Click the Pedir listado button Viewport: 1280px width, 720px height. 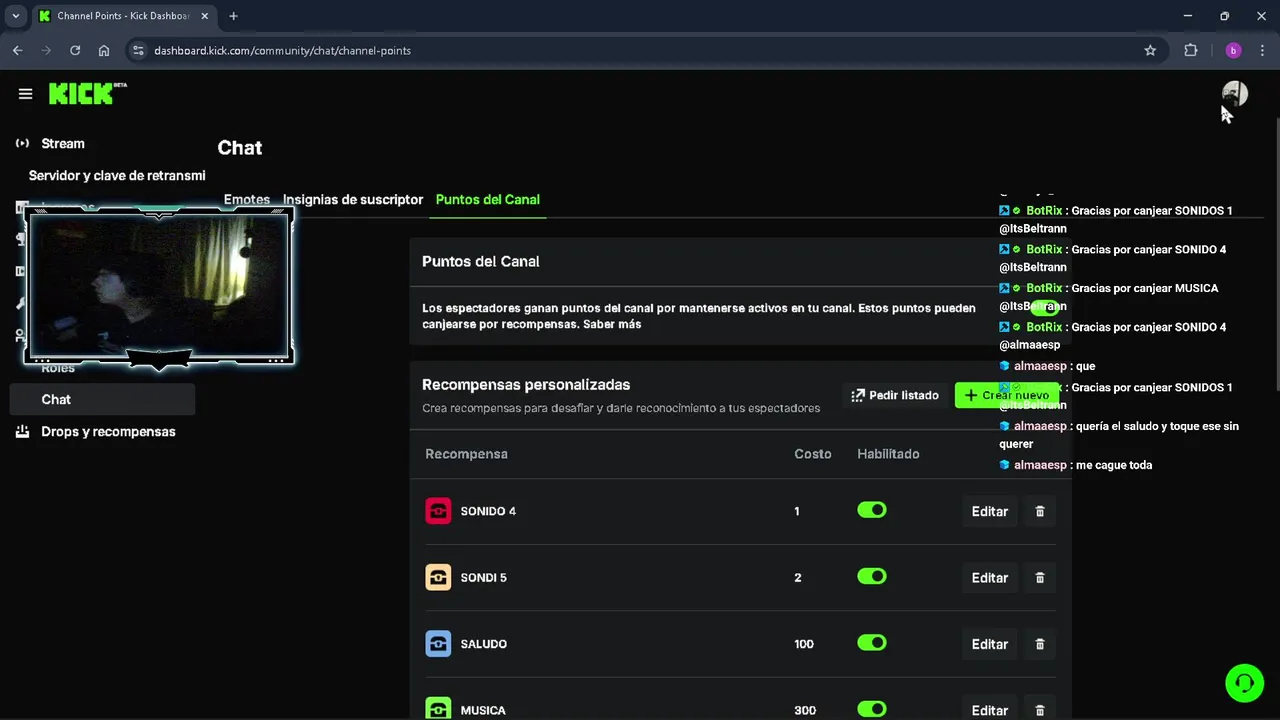pyautogui.click(x=895, y=395)
